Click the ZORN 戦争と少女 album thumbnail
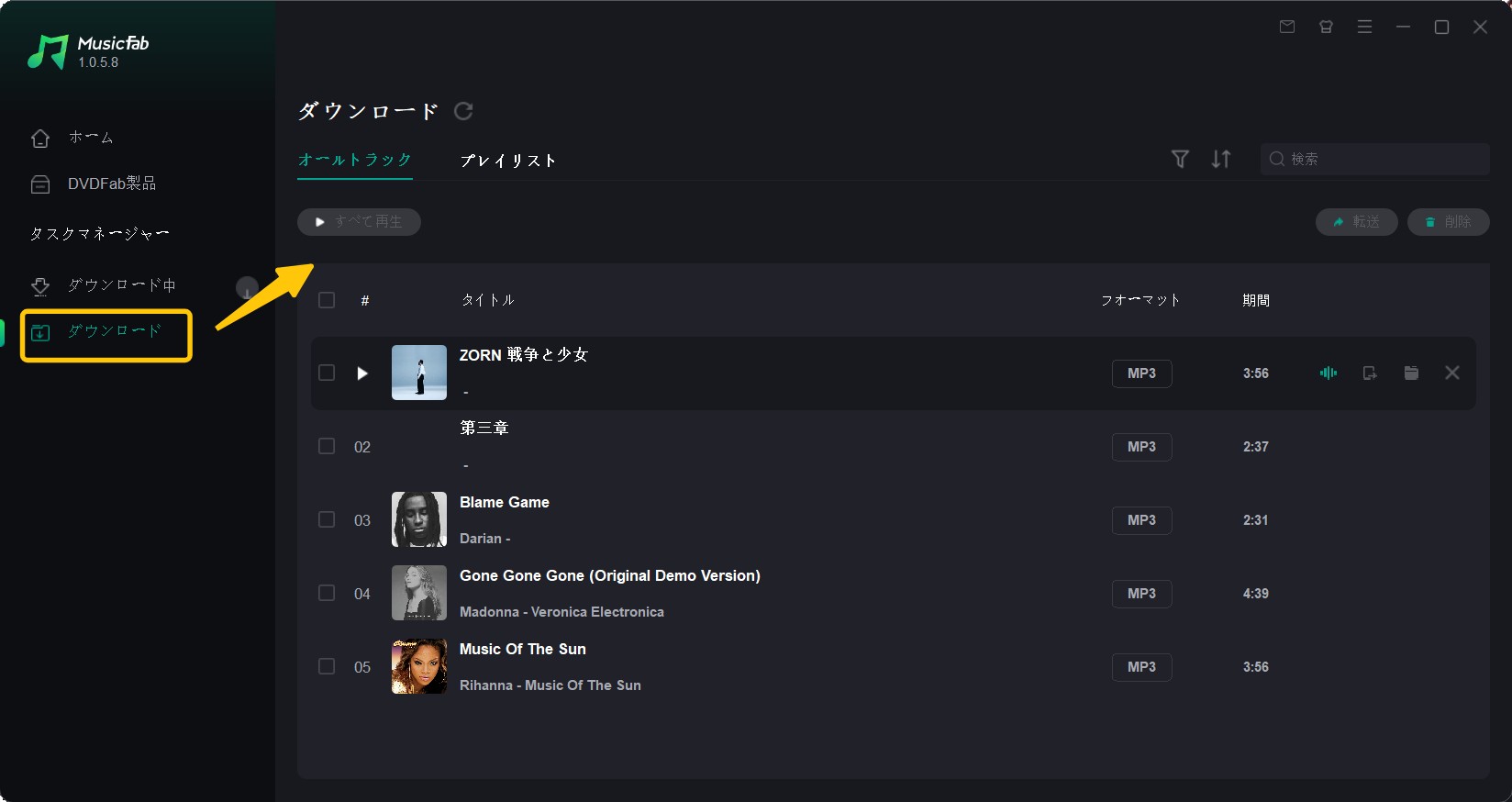Screen dimensions: 1512x802 tap(419, 373)
